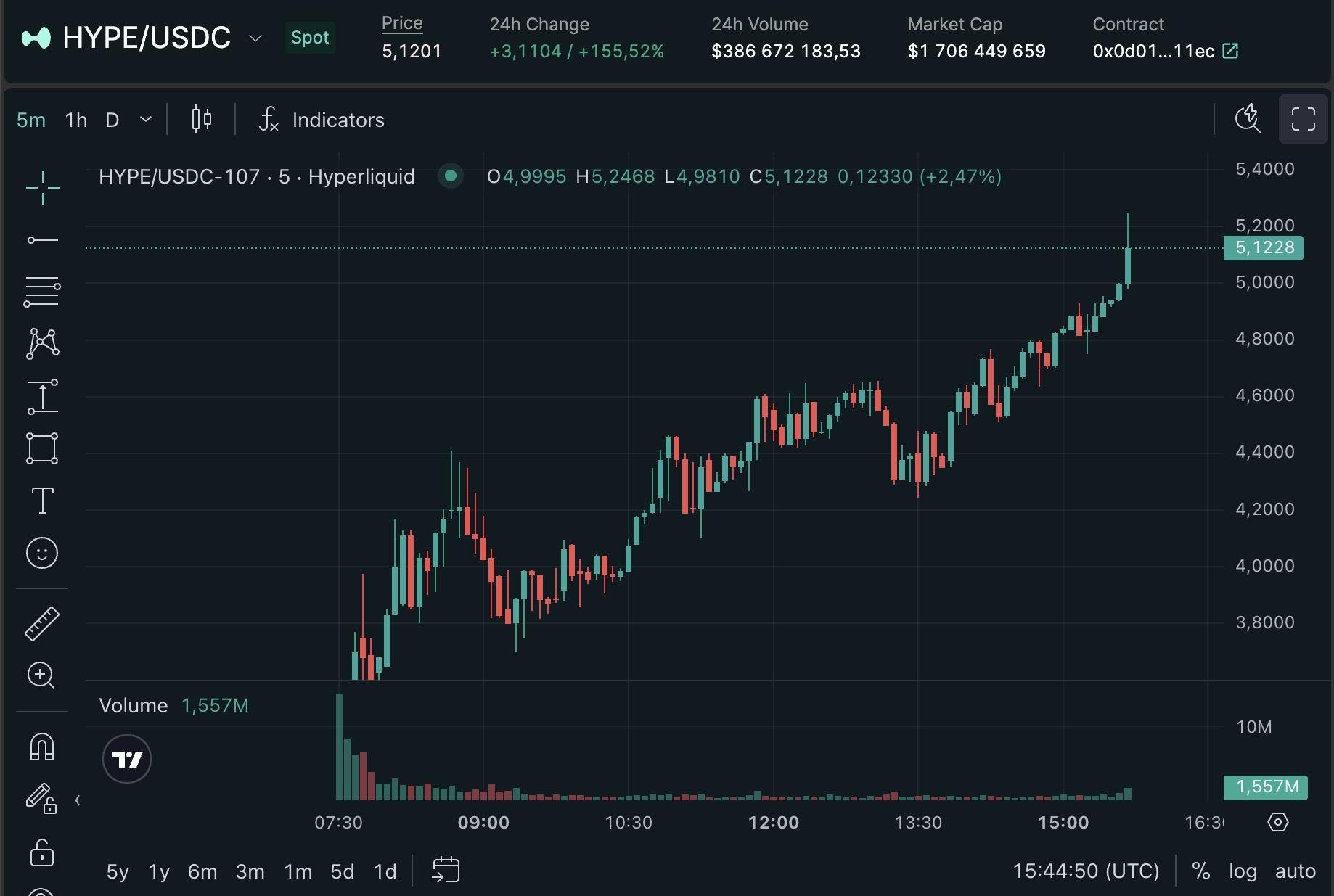Viewport: 1334px width, 896px height.
Task: Click the green market status dot
Action: click(x=451, y=176)
